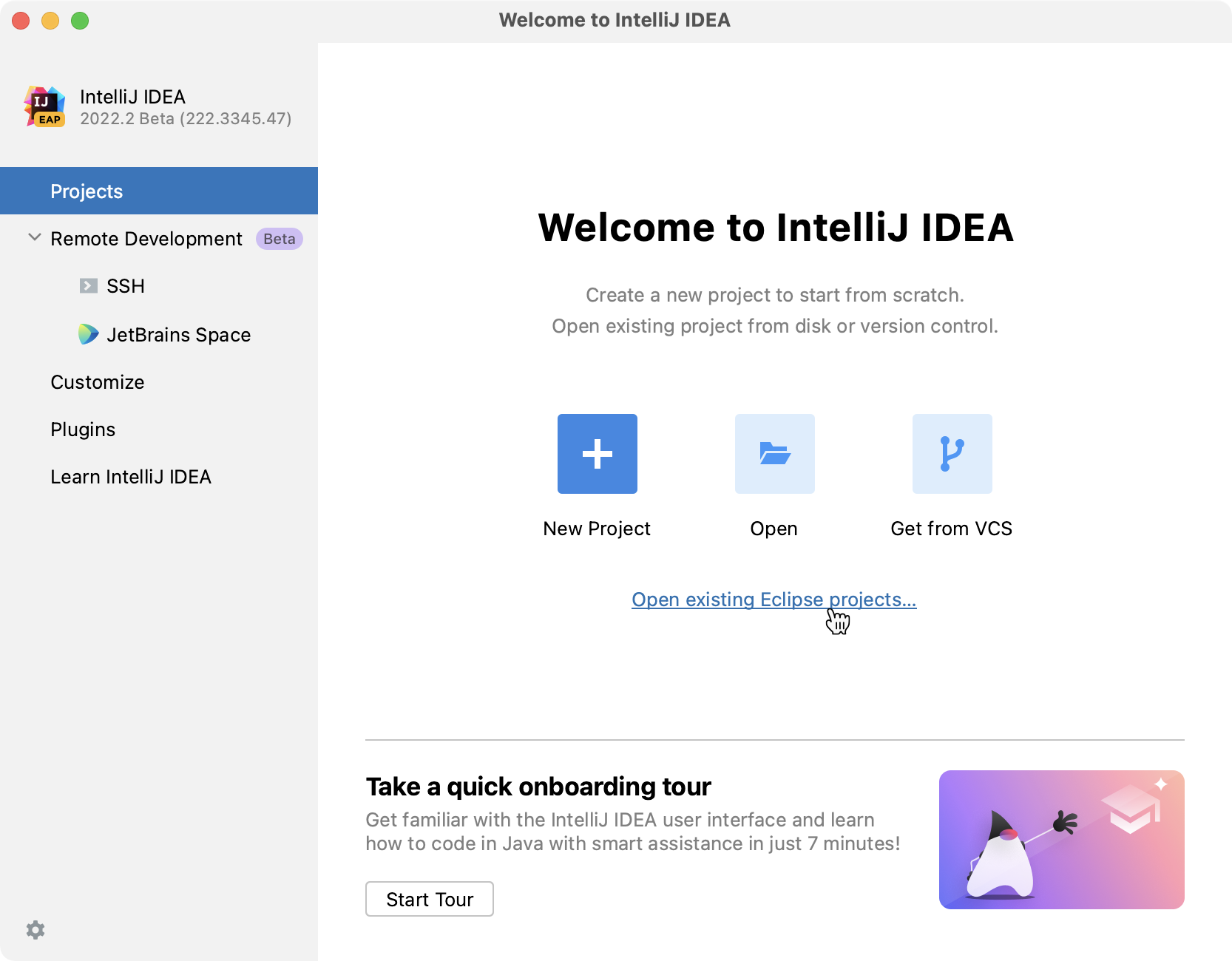Switch to the Plugins tab
The width and height of the screenshot is (1232, 961).
click(x=83, y=429)
